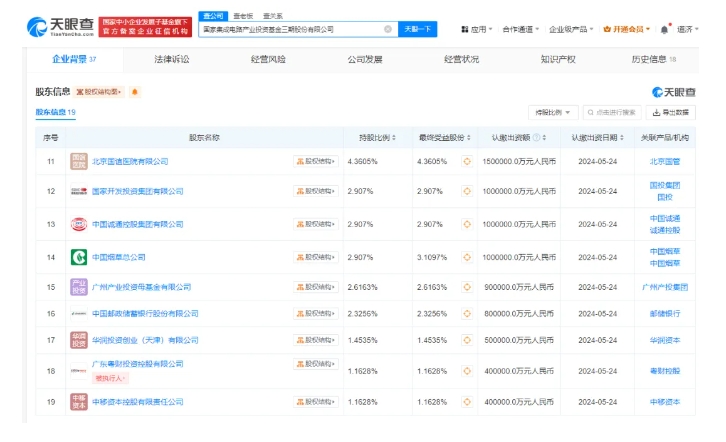Open the 广州产投集团 related link
The width and height of the screenshot is (726, 442).
665,287
